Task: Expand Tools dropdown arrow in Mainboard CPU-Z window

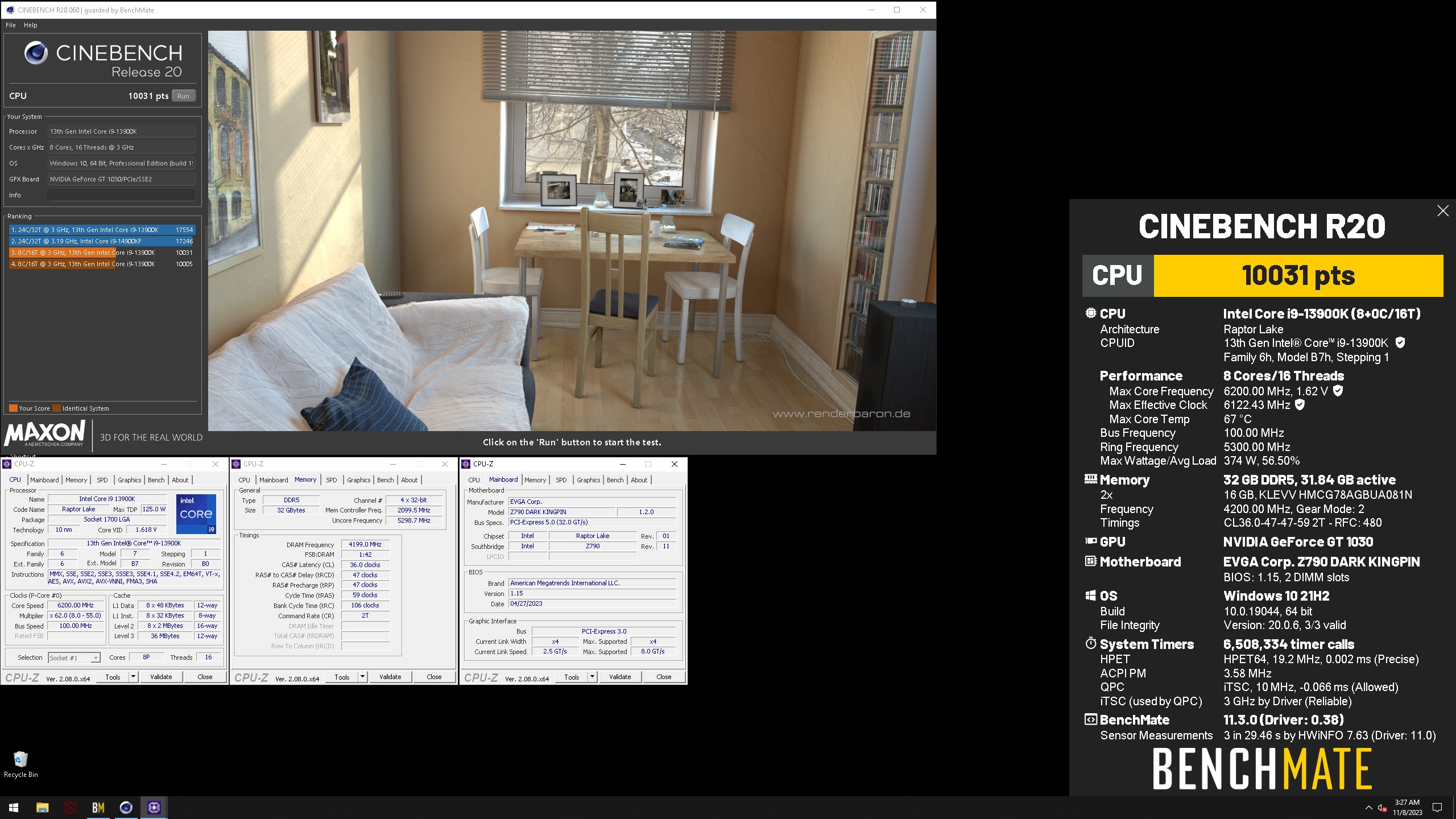Action: coord(593,677)
